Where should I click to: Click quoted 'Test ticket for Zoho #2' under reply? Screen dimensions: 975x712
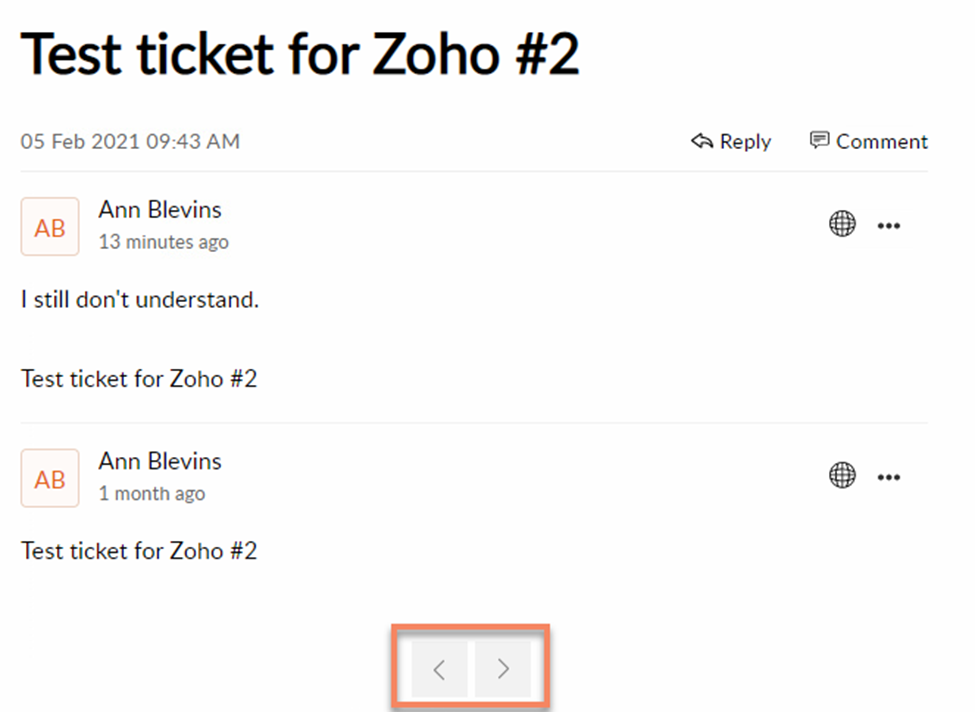coord(139,379)
